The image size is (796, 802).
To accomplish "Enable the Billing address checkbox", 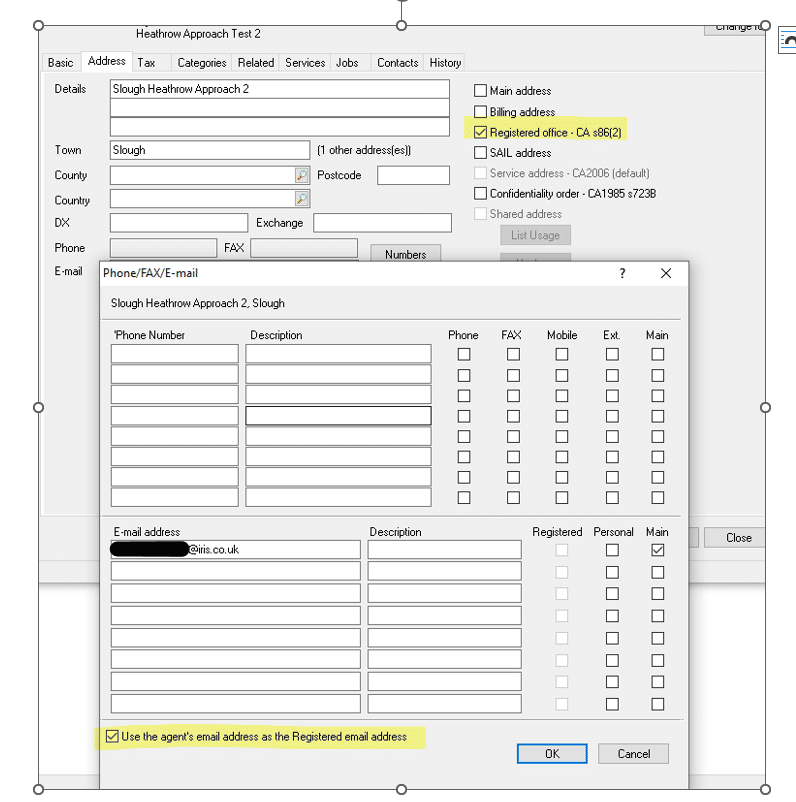I will click(480, 112).
